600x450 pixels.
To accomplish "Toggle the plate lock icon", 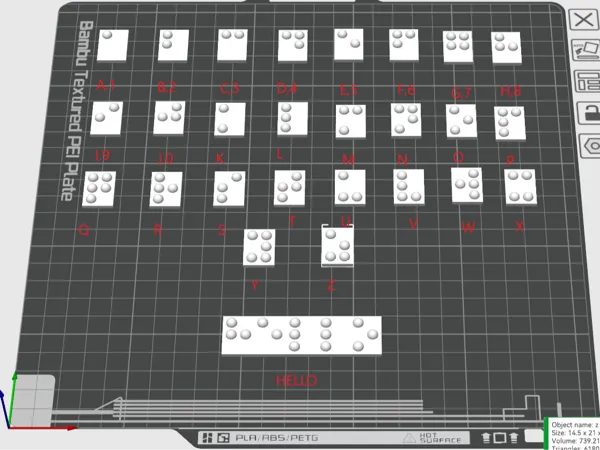I will click(589, 113).
